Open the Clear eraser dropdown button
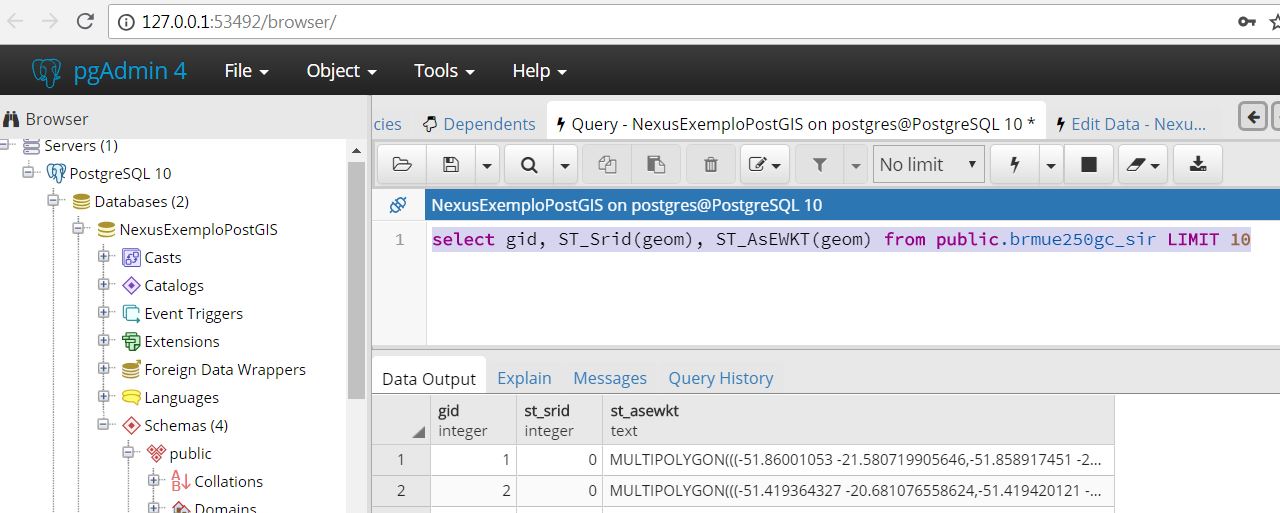Viewport: 1280px width, 513px height. point(1142,164)
